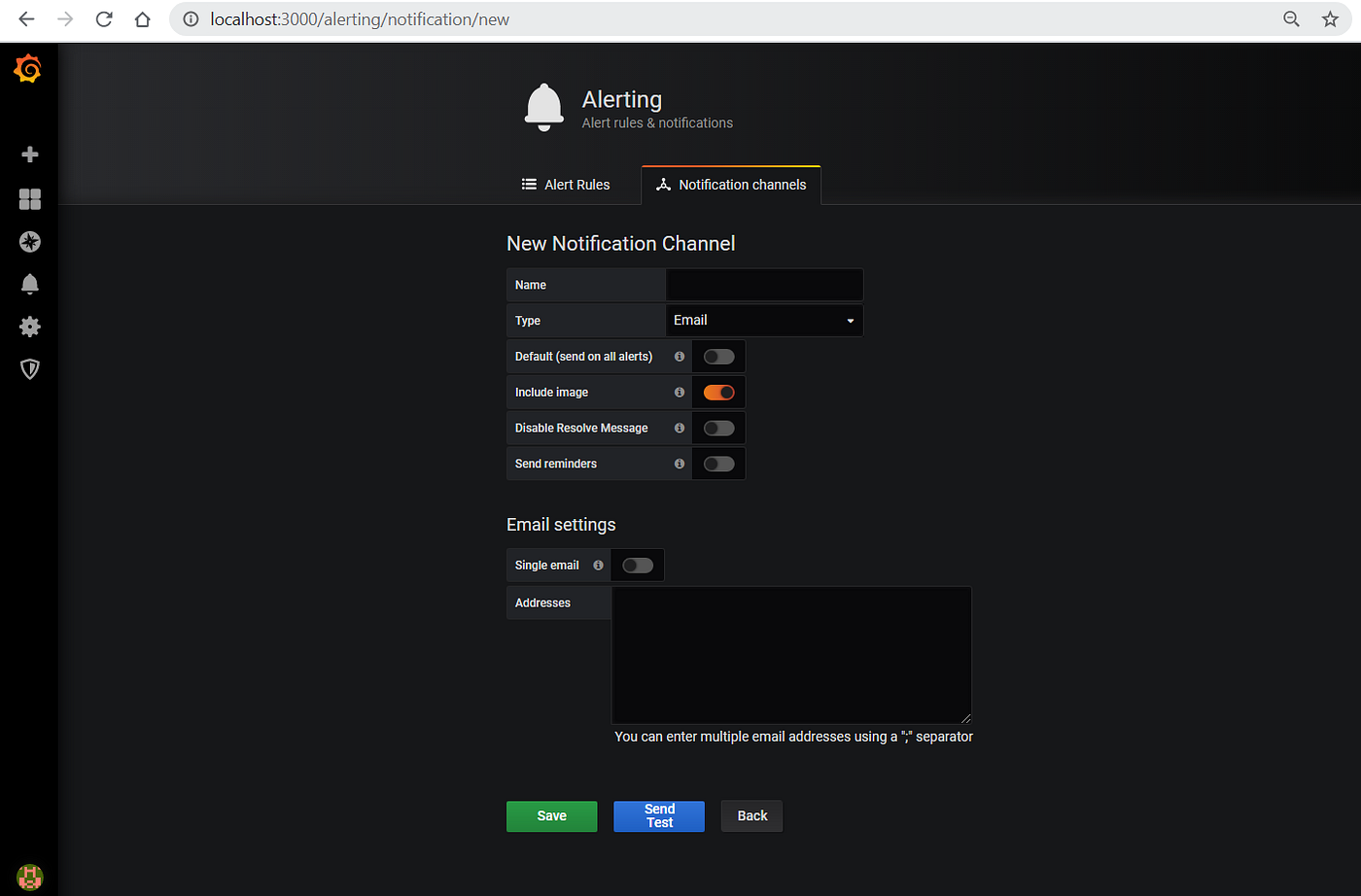Open the Configuration gear icon in sidebar

click(30, 327)
